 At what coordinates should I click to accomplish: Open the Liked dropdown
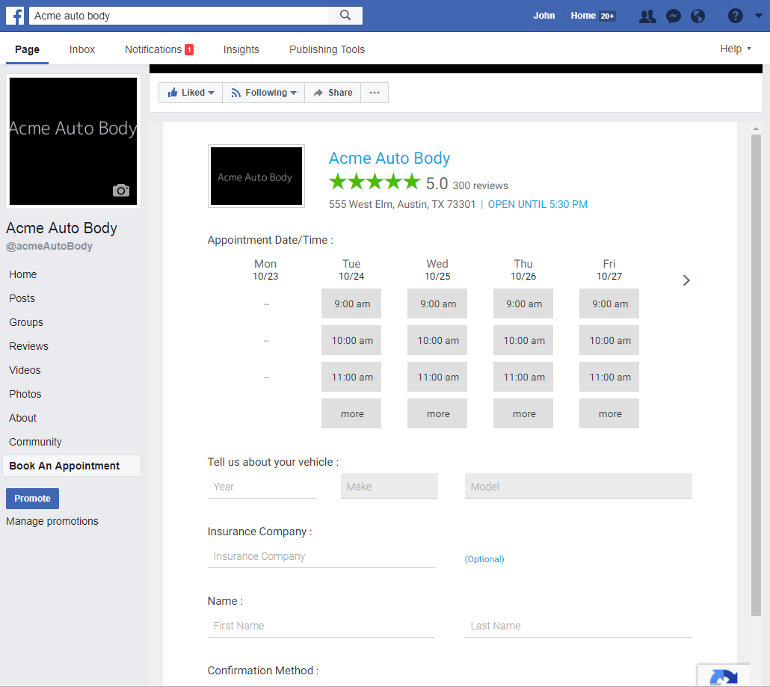(191, 92)
